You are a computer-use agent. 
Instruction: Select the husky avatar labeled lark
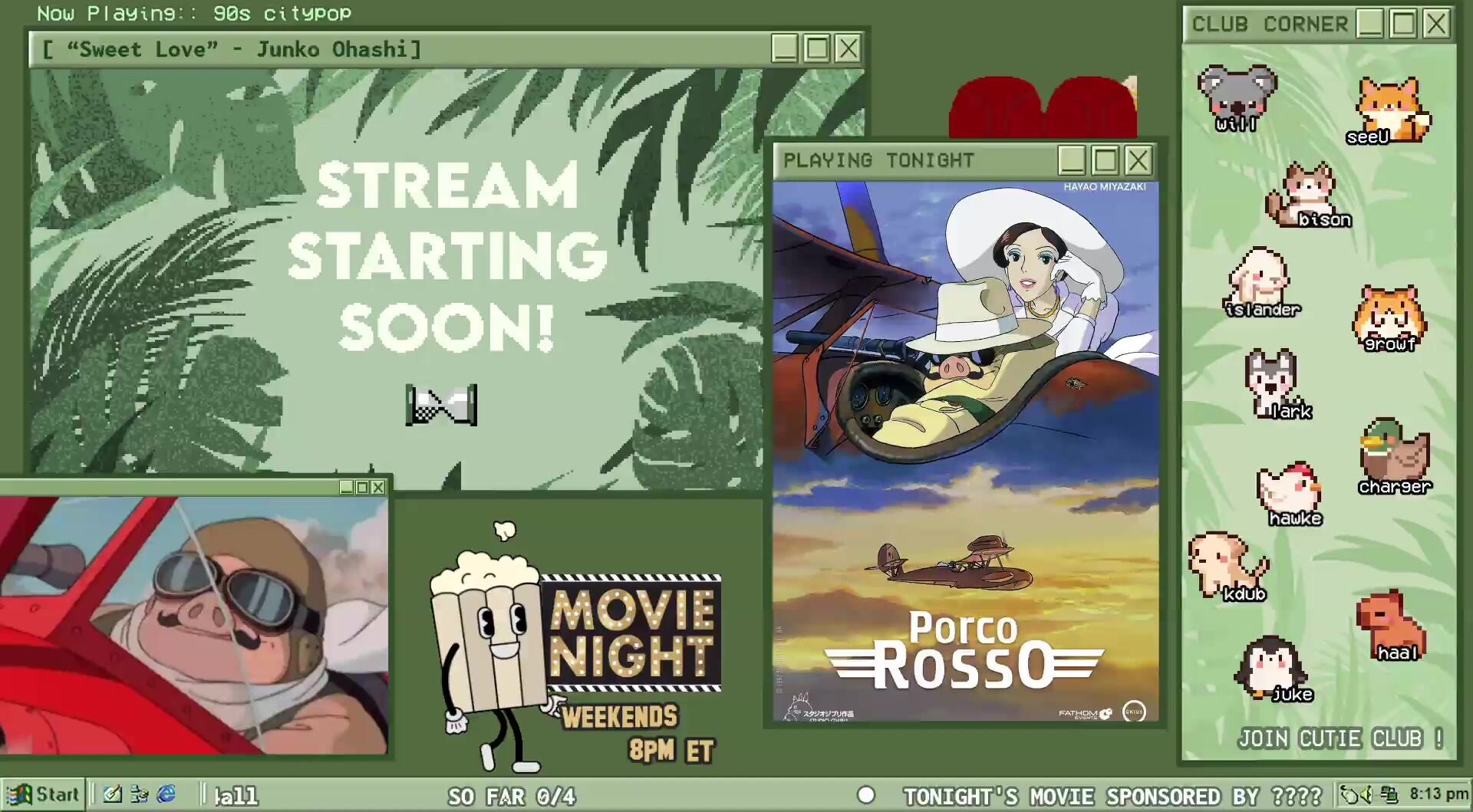(x=1277, y=385)
